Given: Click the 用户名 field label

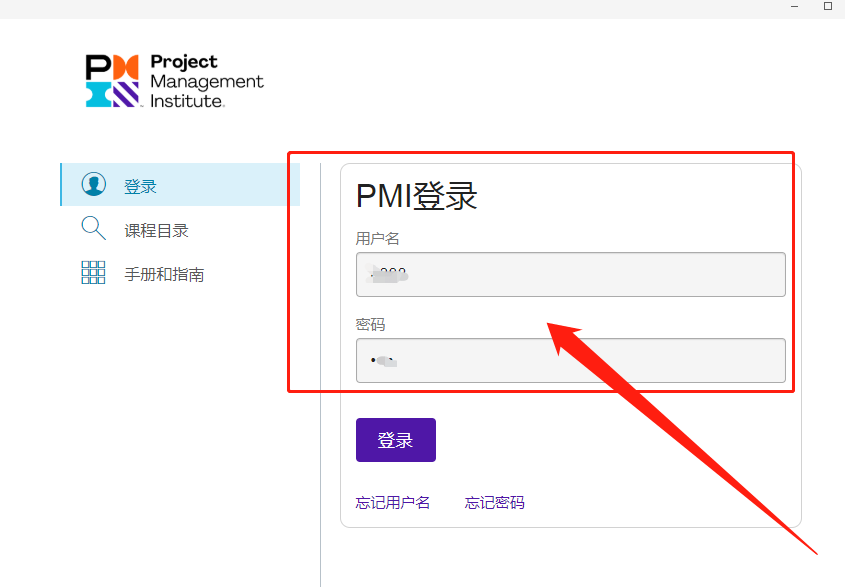Looking at the screenshot, I should click(378, 239).
